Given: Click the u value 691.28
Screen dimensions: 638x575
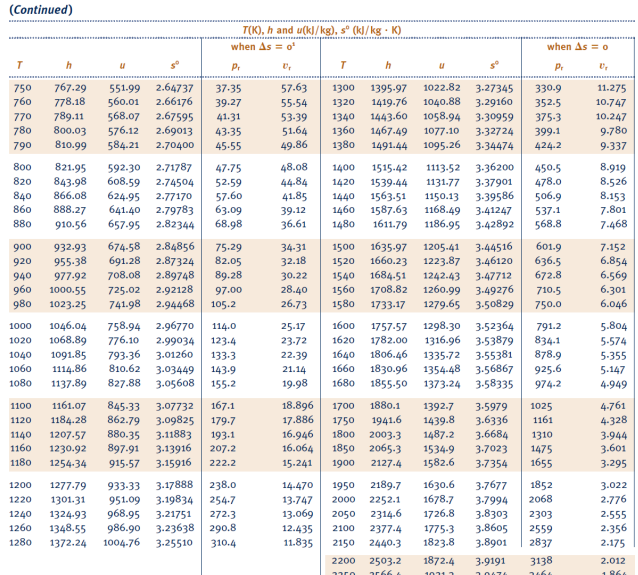Looking at the screenshot, I should coord(125,261).
